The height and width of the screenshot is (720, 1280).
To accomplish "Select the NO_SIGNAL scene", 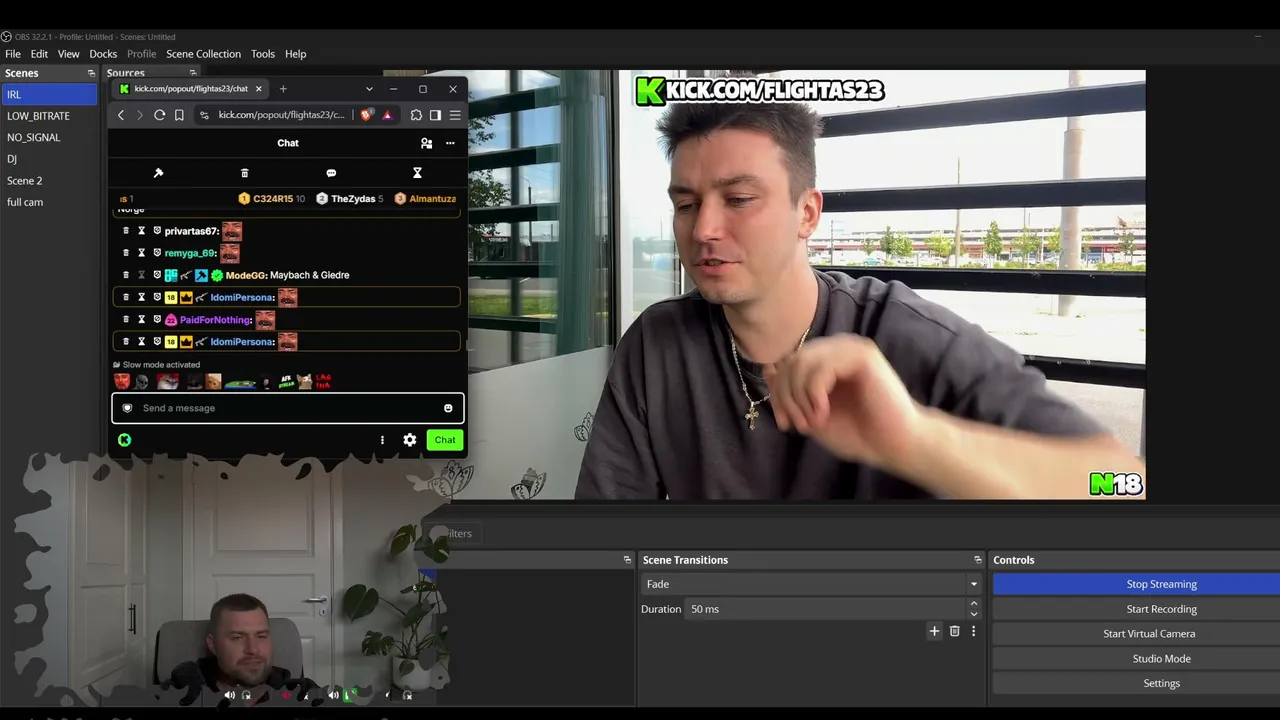I will tap(49, 137).
